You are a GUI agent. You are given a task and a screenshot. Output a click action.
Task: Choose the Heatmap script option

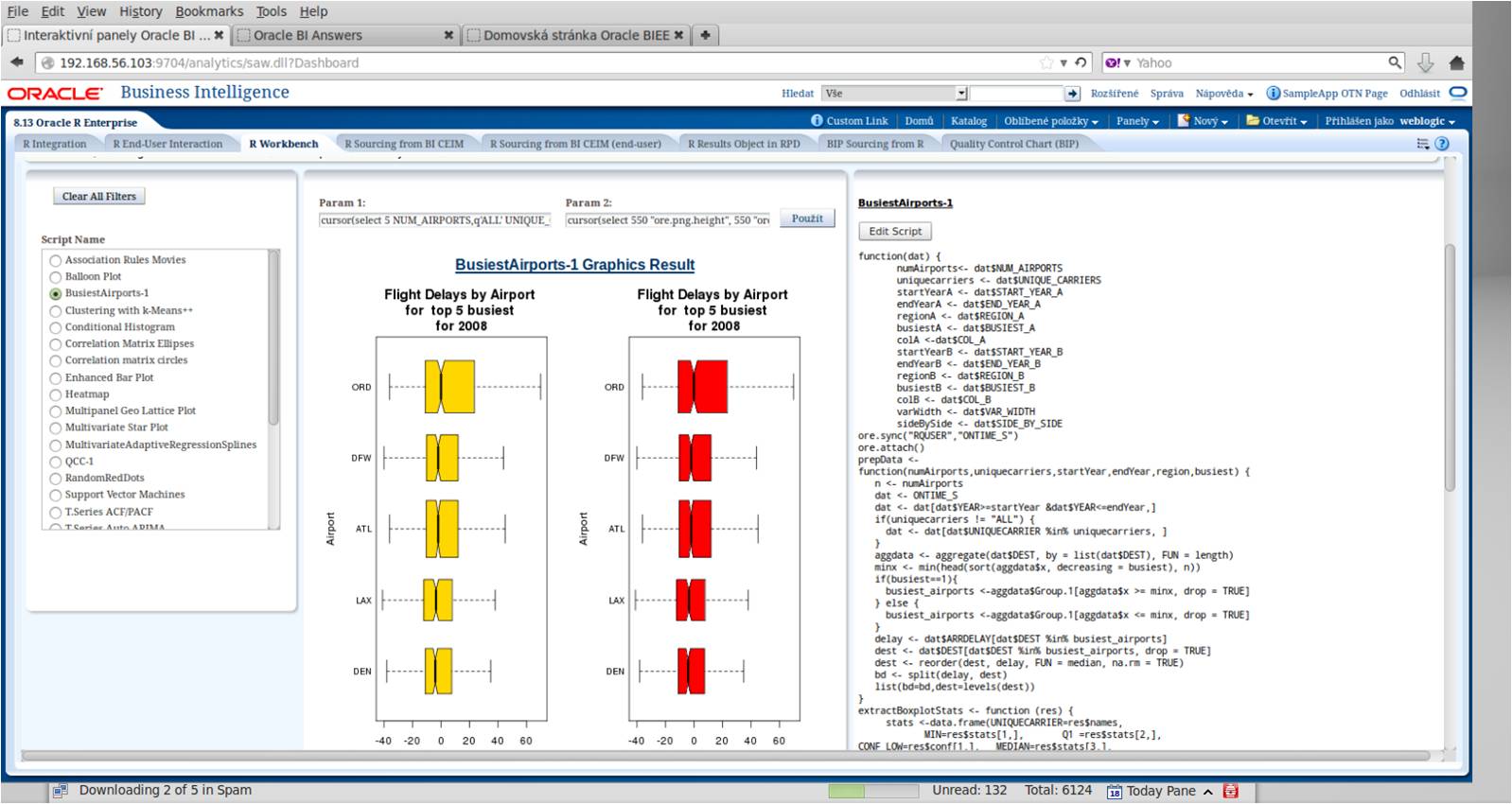click(x=56, y=394)
